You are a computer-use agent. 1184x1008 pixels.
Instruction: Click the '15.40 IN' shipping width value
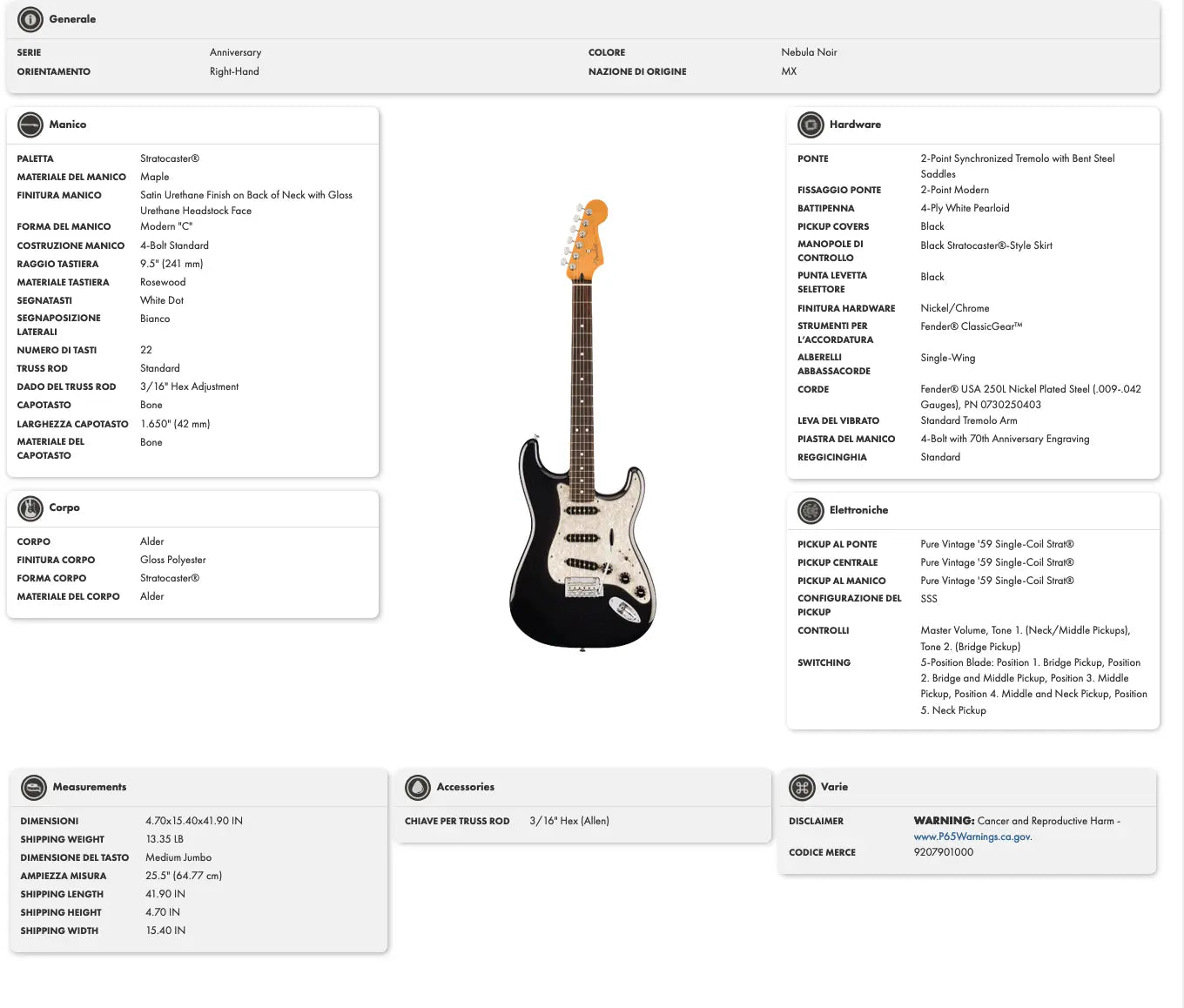[x=165, y=931]
